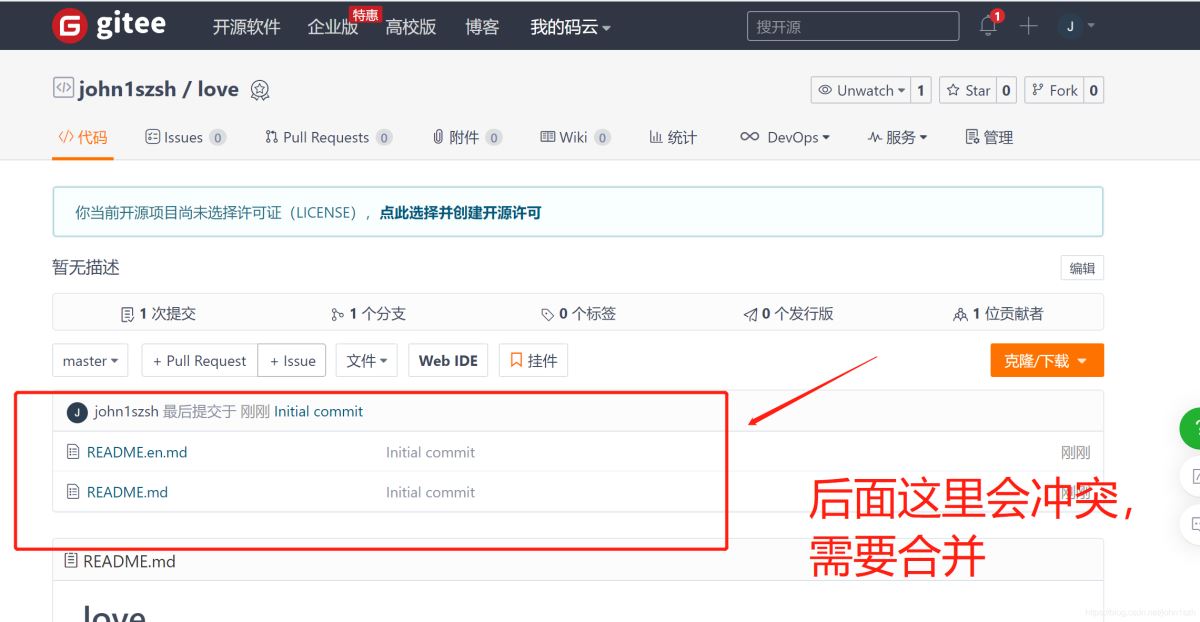
Task: Click john1szsh committer name
Action: pos(126,412)
